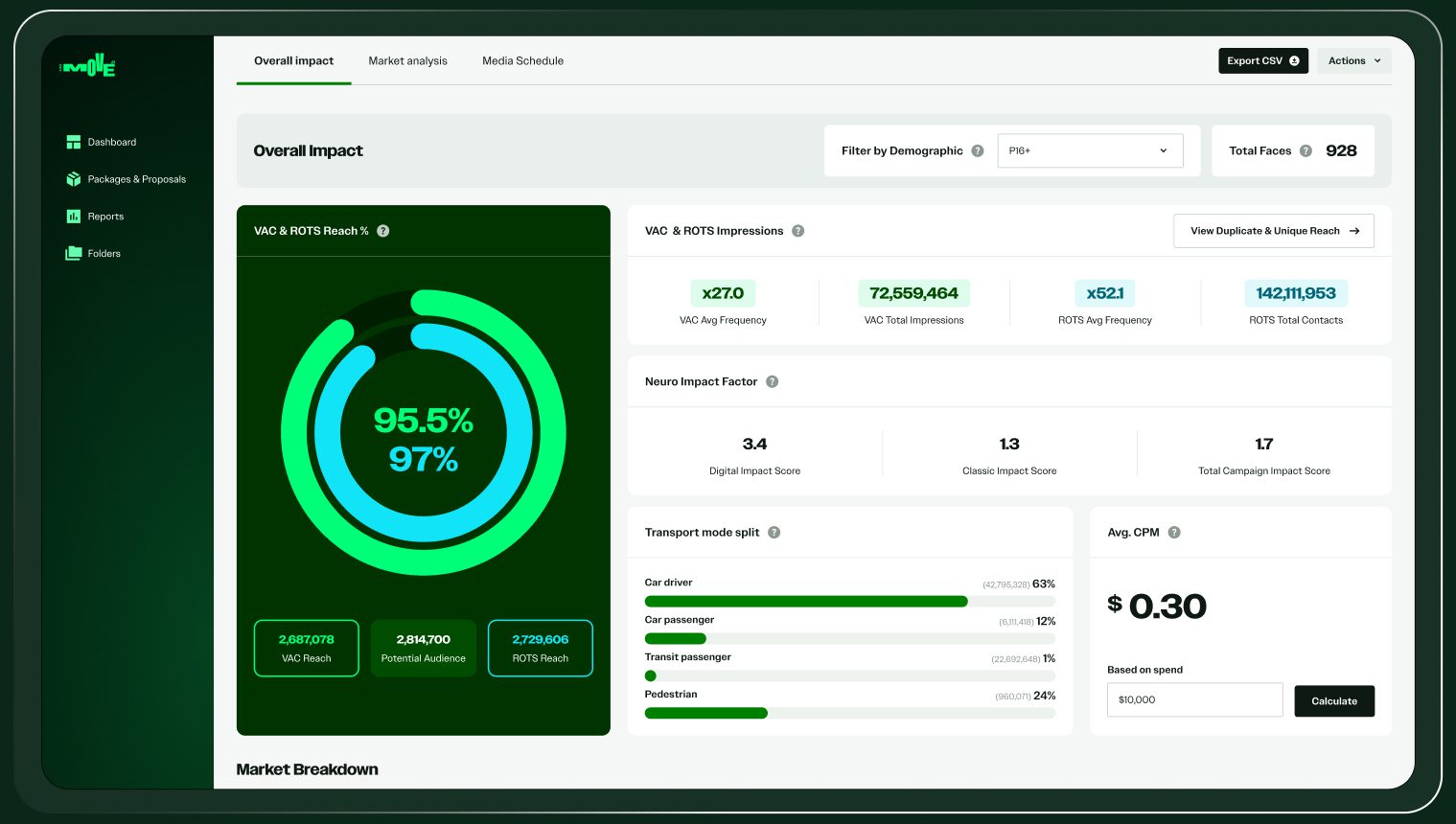Click the Car driver progress bar

[849, 602]
